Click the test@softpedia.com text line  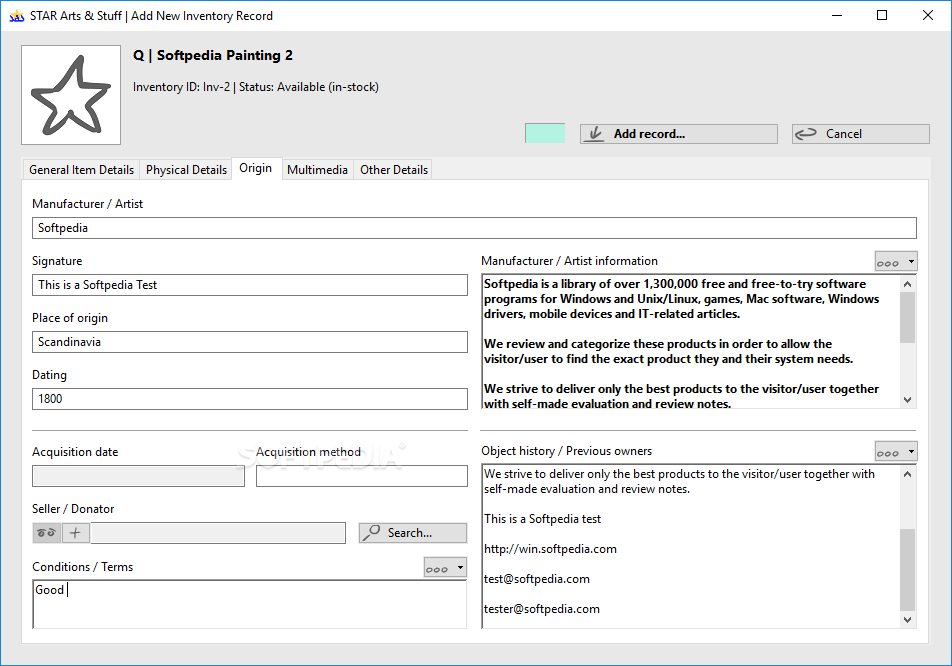tap(537, 579)
